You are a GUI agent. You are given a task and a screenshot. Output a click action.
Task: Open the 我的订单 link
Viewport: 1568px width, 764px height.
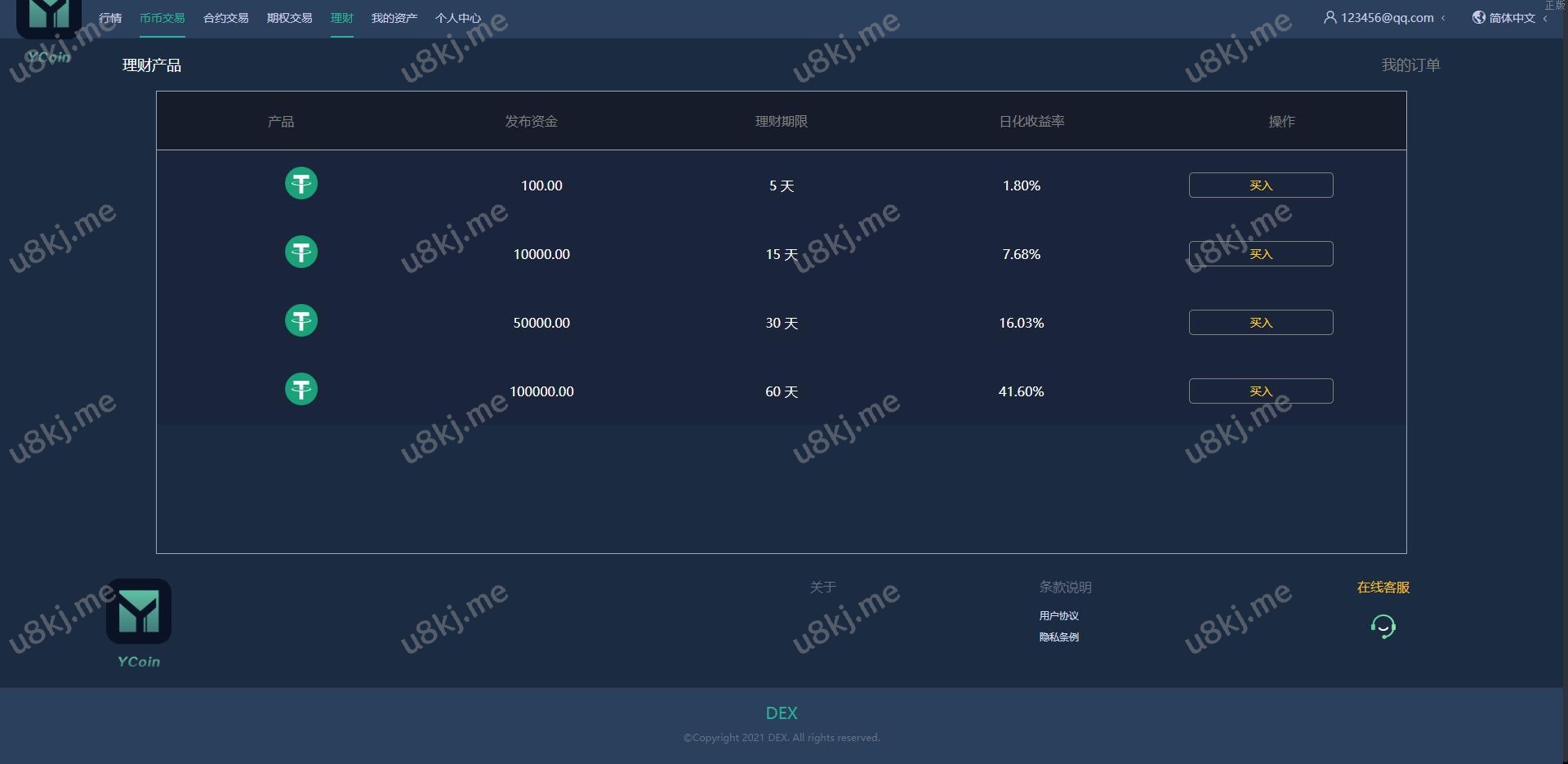(x=1410, y=65)
